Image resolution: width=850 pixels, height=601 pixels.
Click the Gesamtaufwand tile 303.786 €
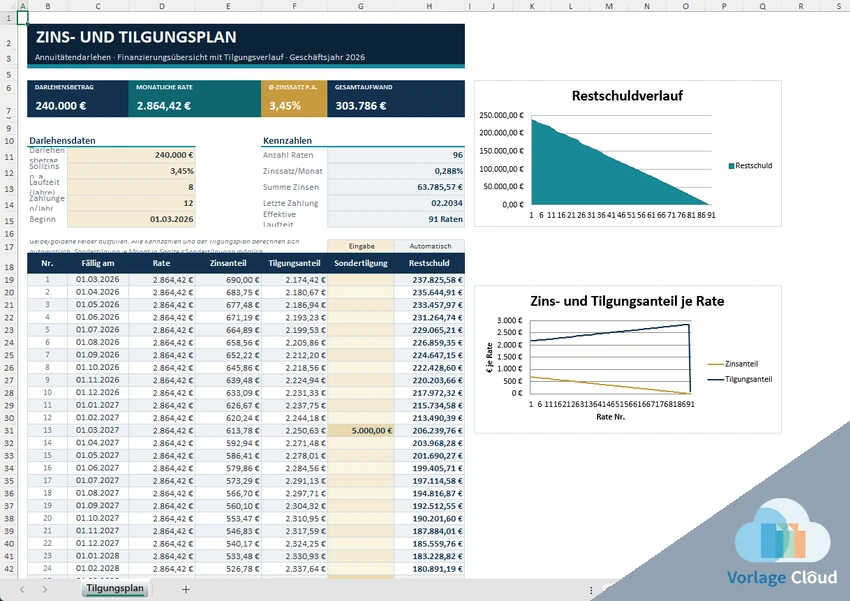coord(396,99)
